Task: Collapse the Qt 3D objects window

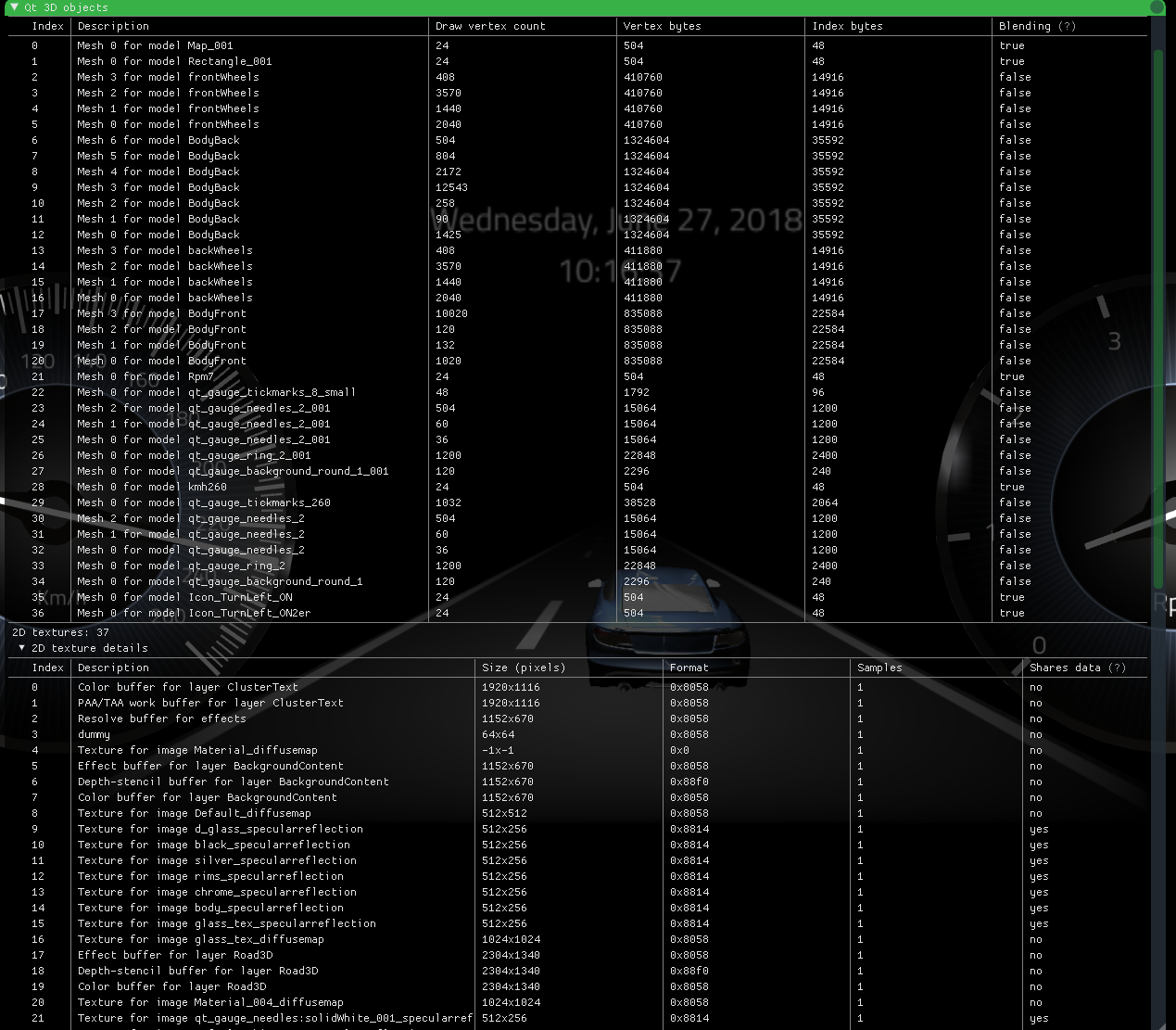Action: click(14, 7)
